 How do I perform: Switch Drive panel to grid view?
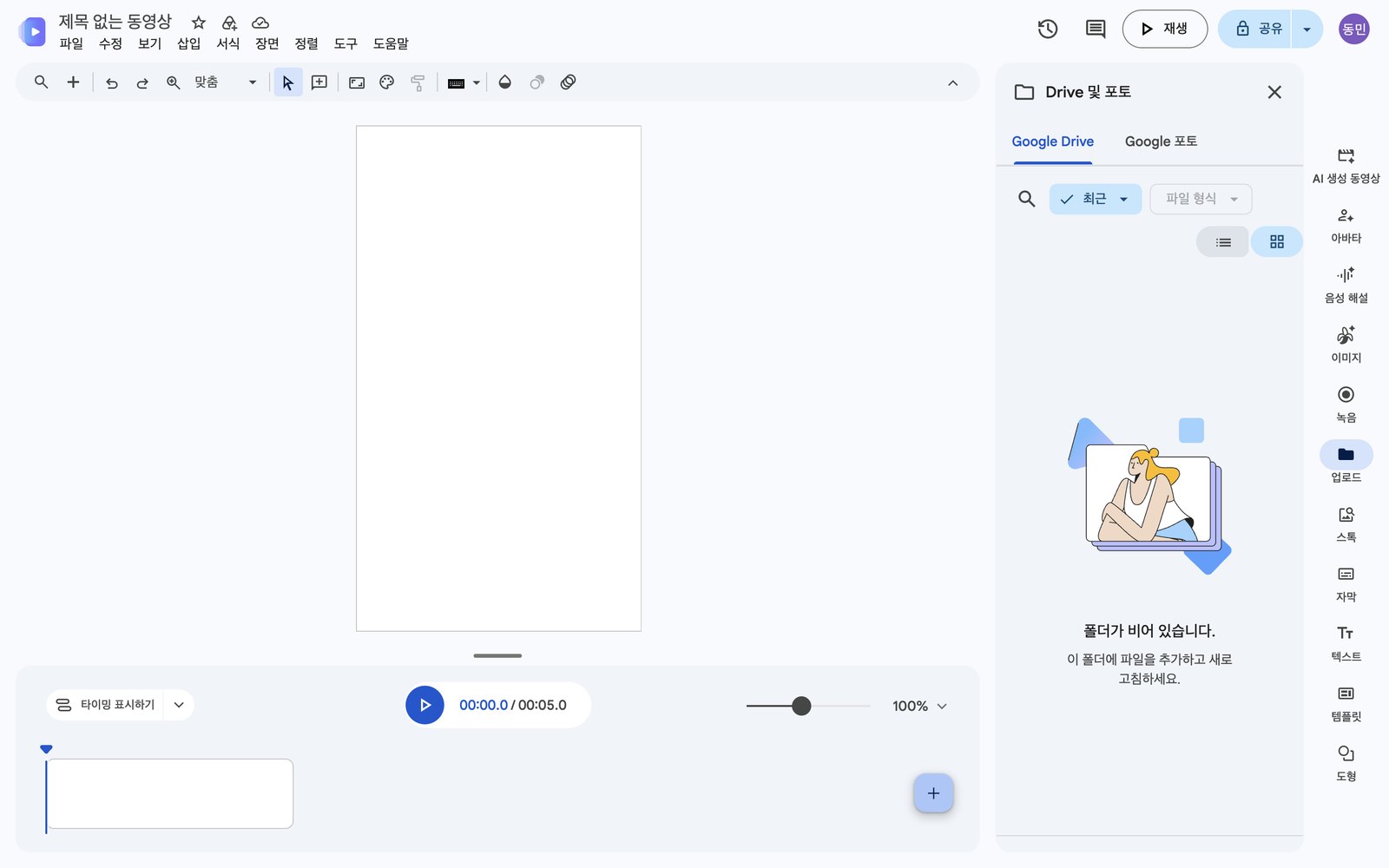(x=1276, y=242)
